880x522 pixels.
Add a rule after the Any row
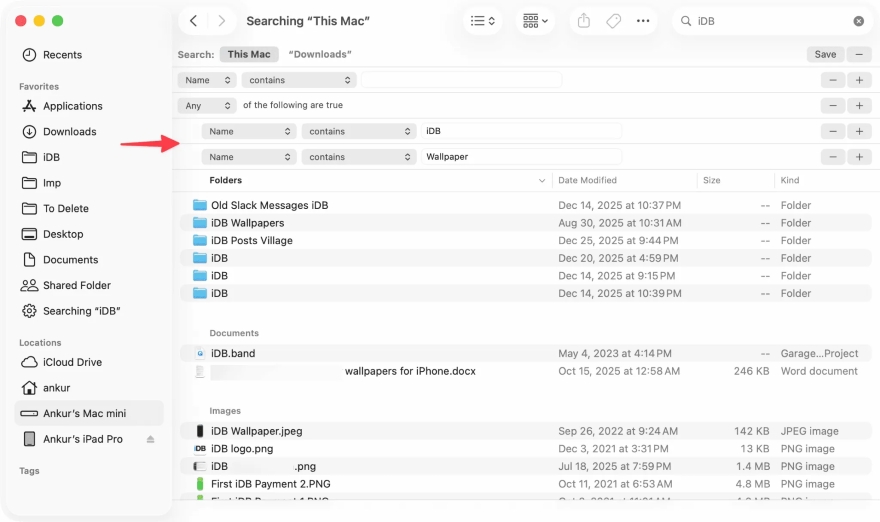coord(859,106)
